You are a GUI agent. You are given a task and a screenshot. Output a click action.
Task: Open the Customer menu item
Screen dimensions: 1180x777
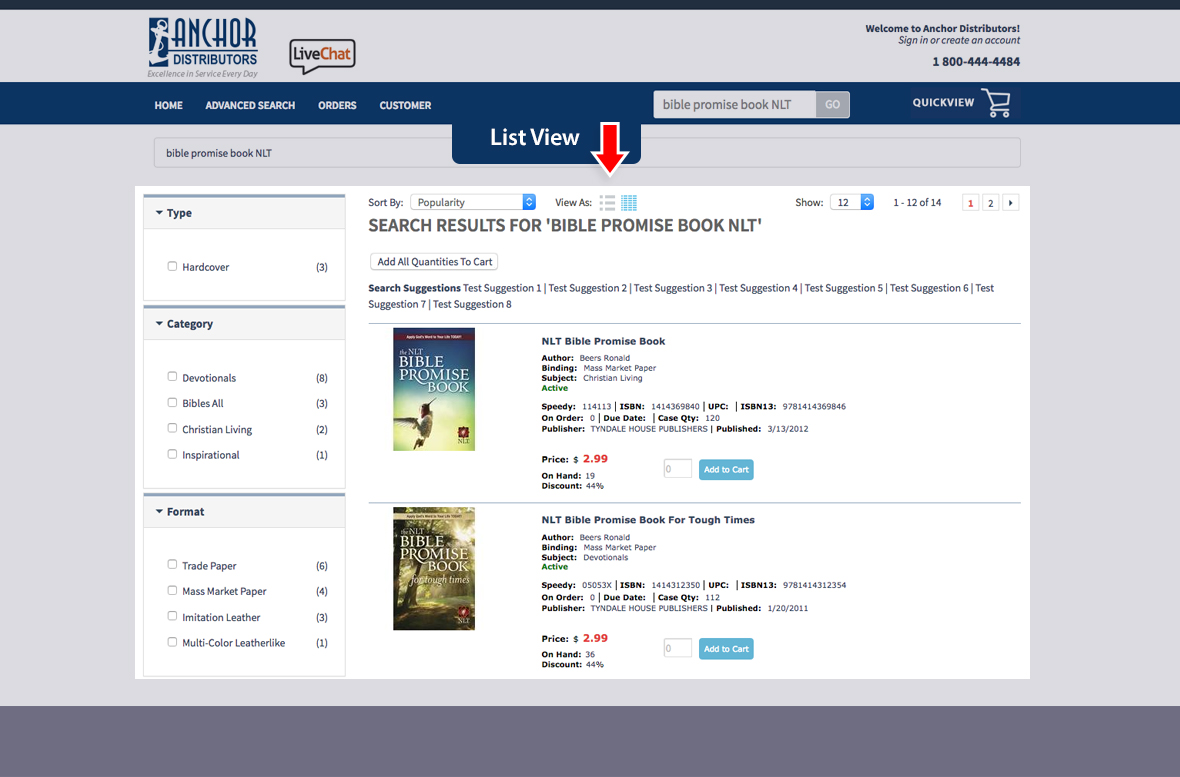click(405, 105)
